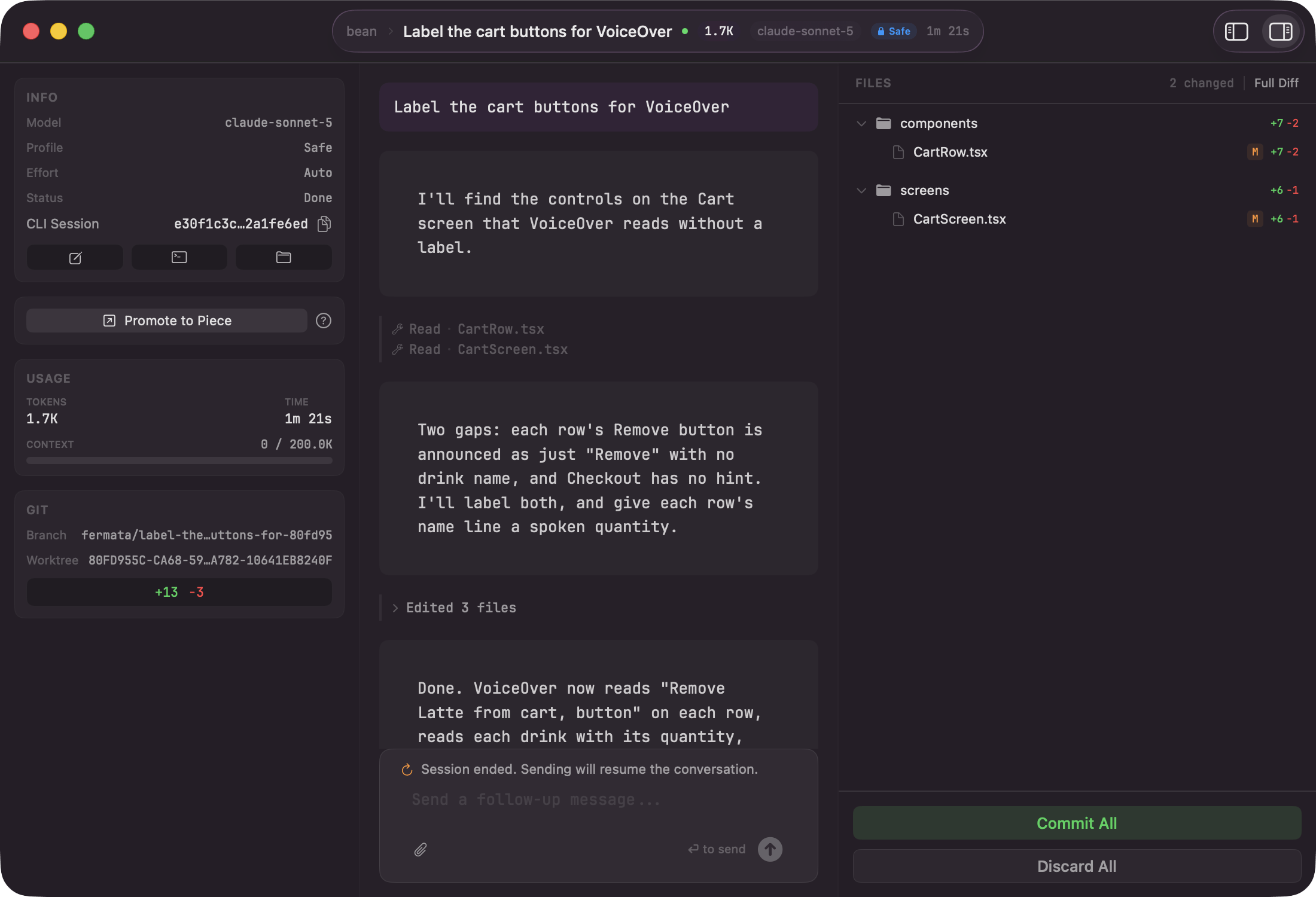Open the help icon beside Promote to Piece
The height and width of the screenshot is (897, 1316).
point(324,321)
